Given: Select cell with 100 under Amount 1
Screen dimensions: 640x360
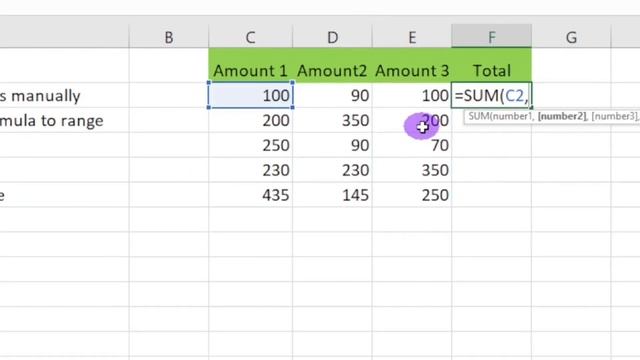Looking at the screenshot, I should coord(250,96).
